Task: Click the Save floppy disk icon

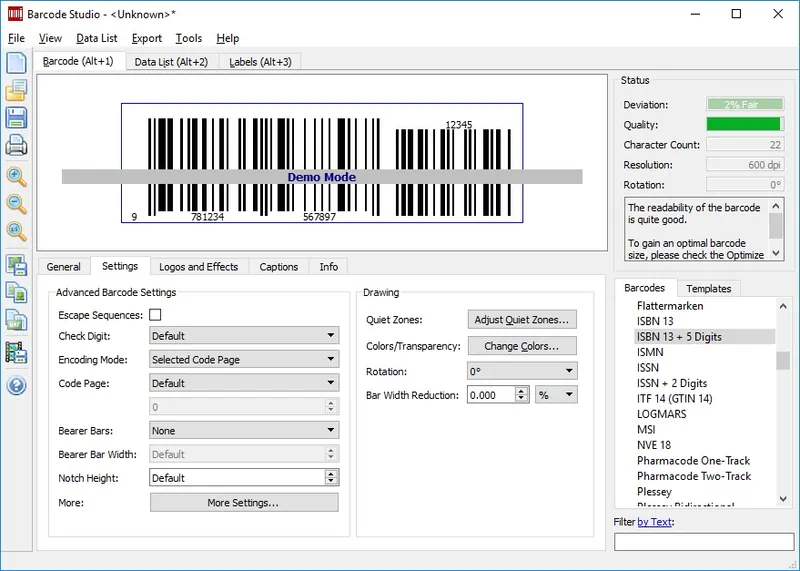Action: click(x=16, y=118)
